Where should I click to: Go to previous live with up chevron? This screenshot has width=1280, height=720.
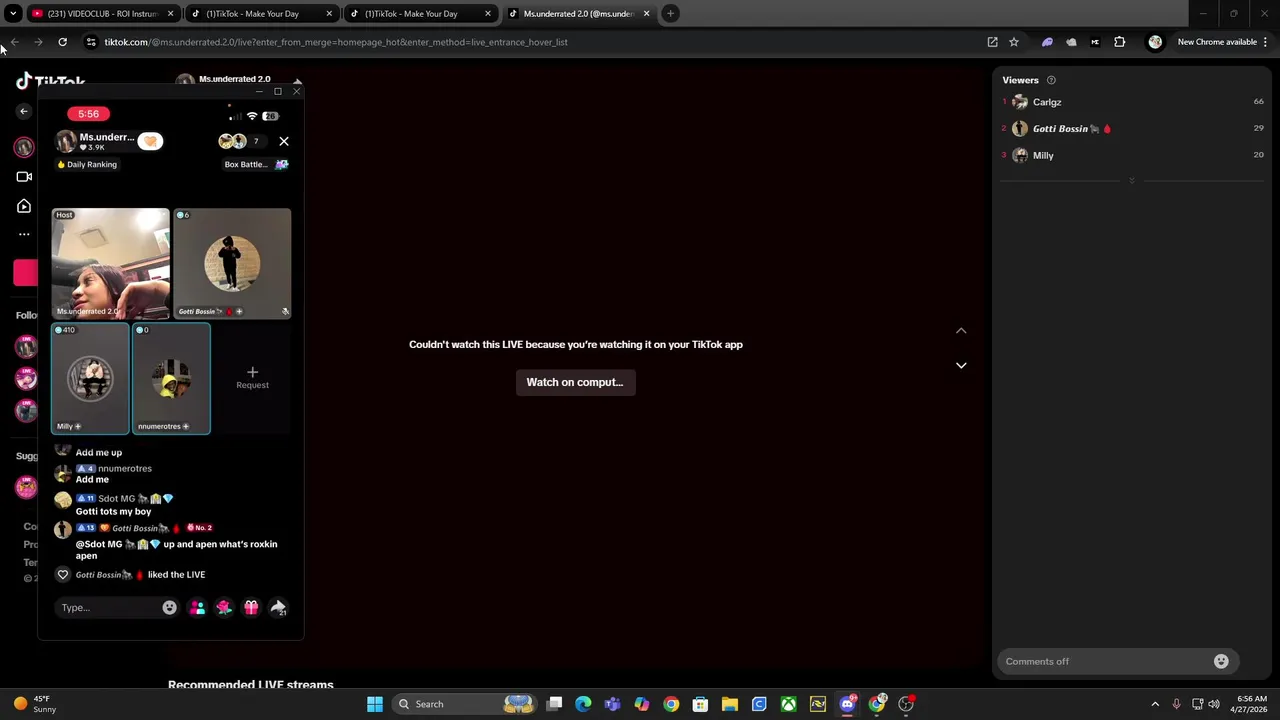(961, 331)
